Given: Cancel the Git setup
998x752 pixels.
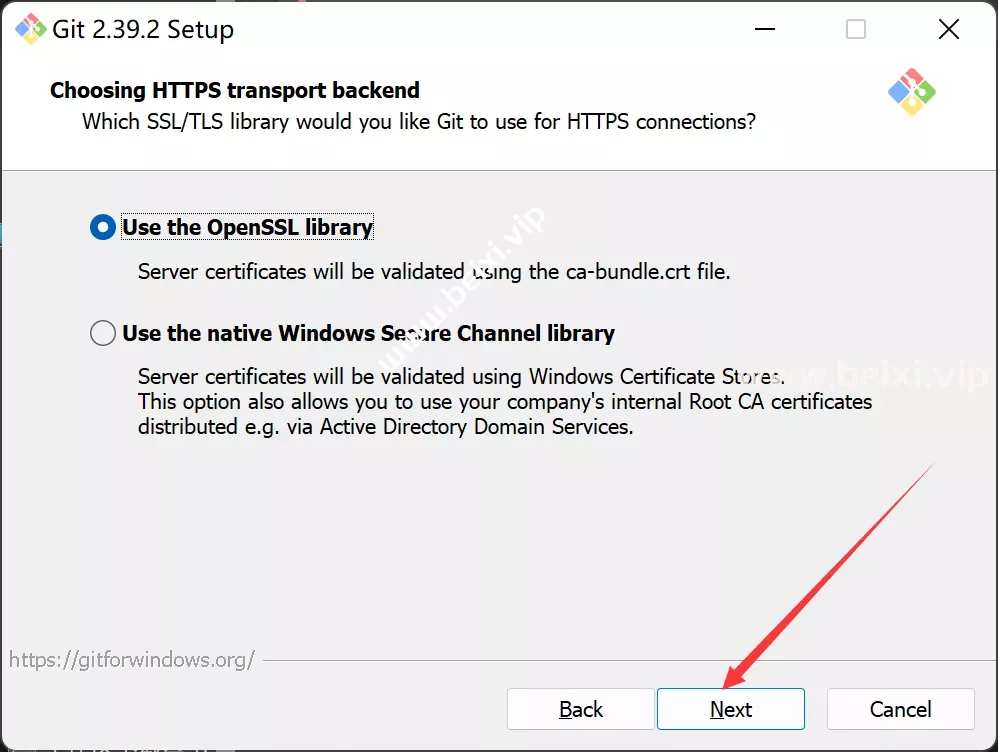Looking at the screenshot, I should (901, 709).
